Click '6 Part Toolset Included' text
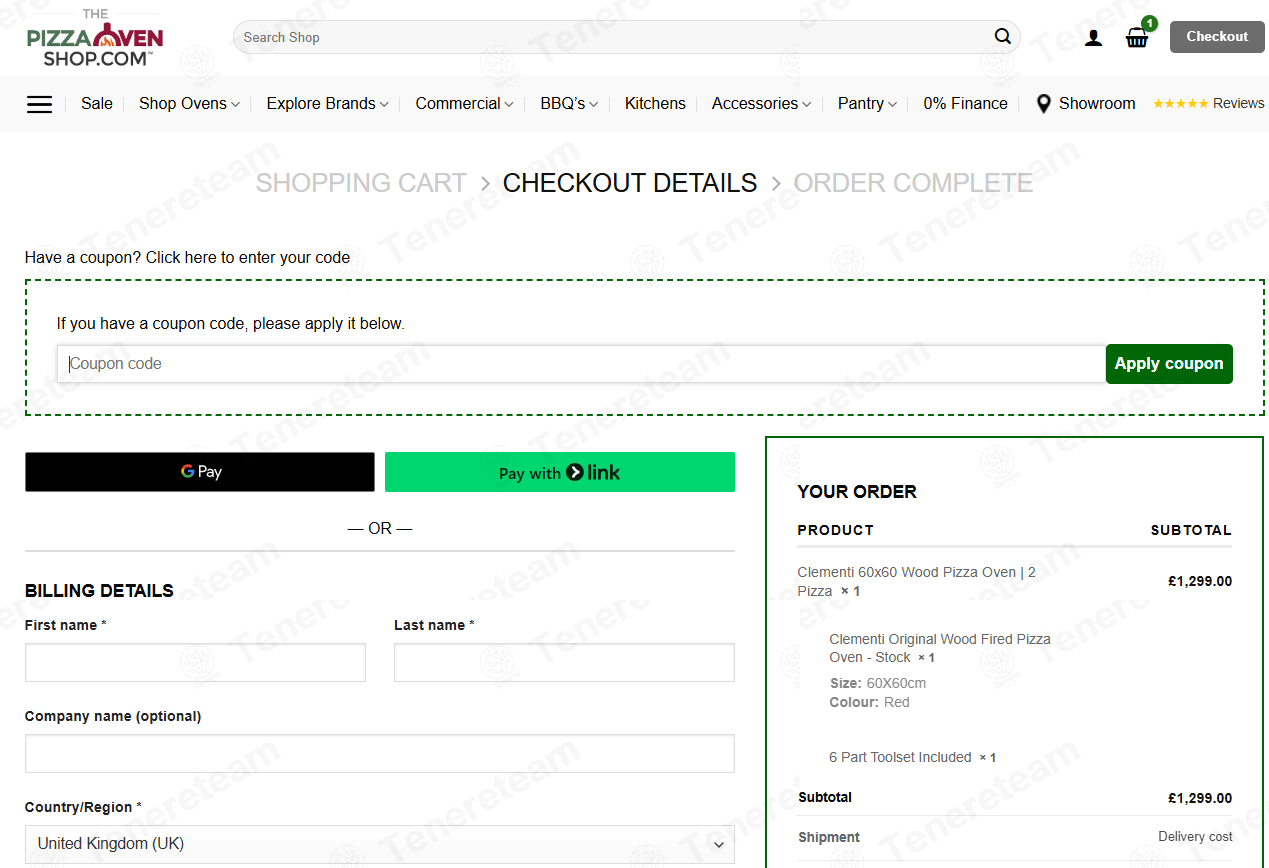 [900, 757]
